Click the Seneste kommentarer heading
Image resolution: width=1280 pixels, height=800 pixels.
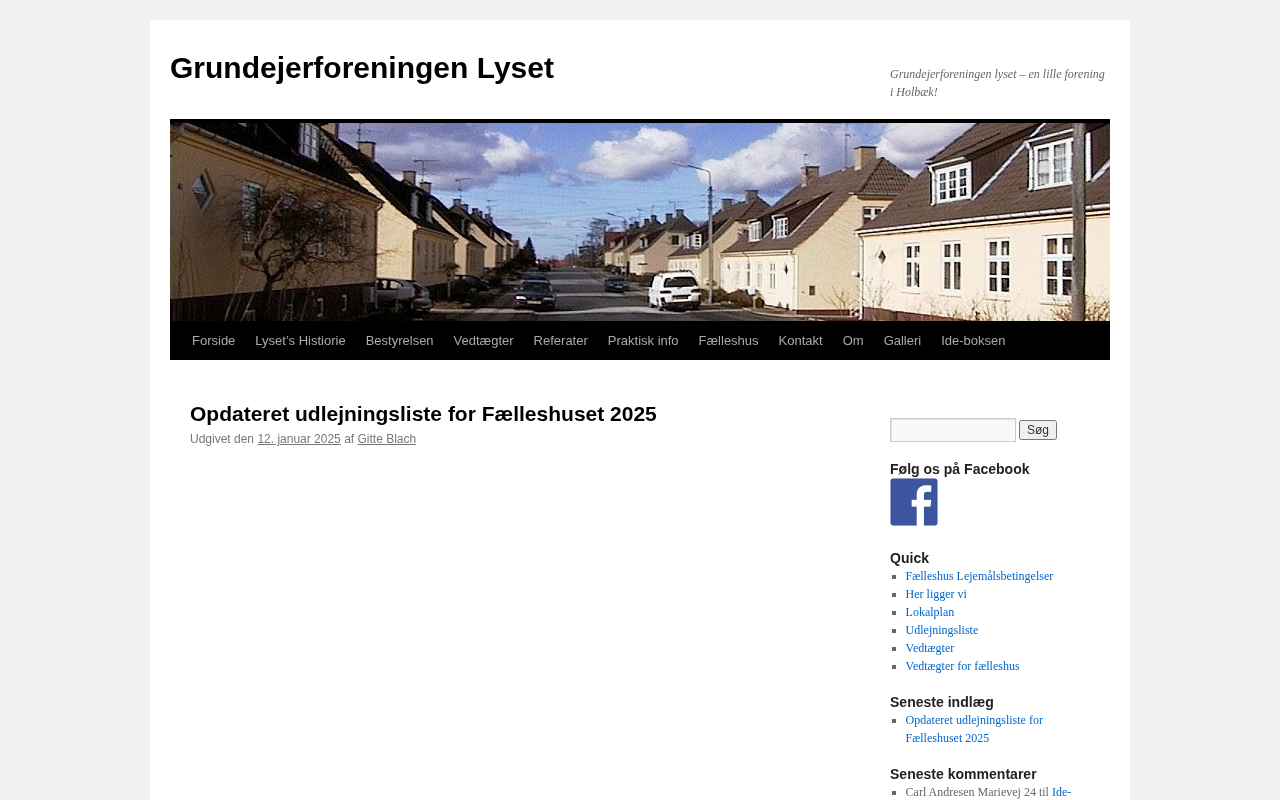coord(963,774)
